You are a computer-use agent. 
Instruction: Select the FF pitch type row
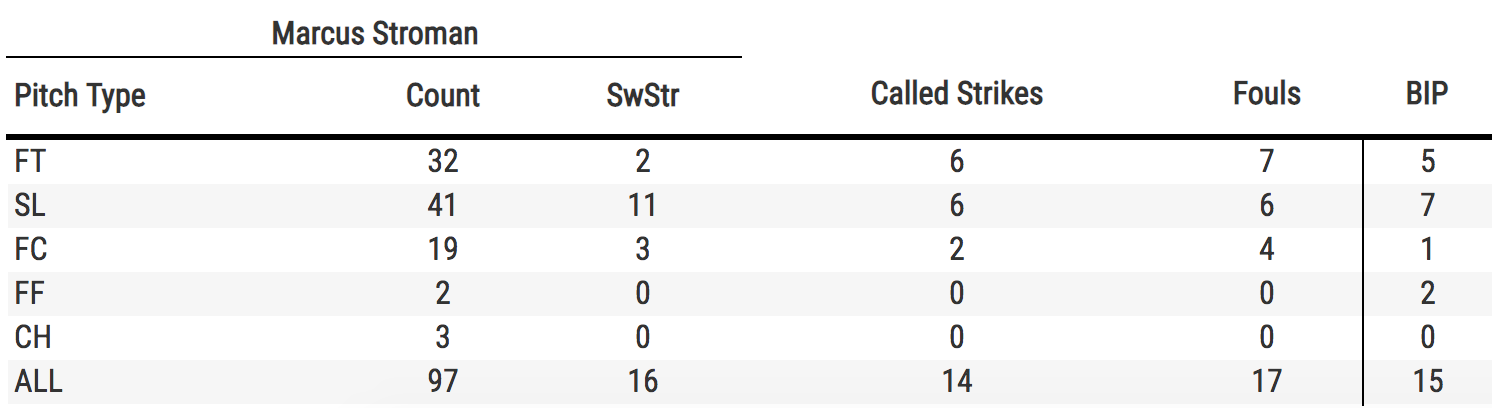pos(31,293)
